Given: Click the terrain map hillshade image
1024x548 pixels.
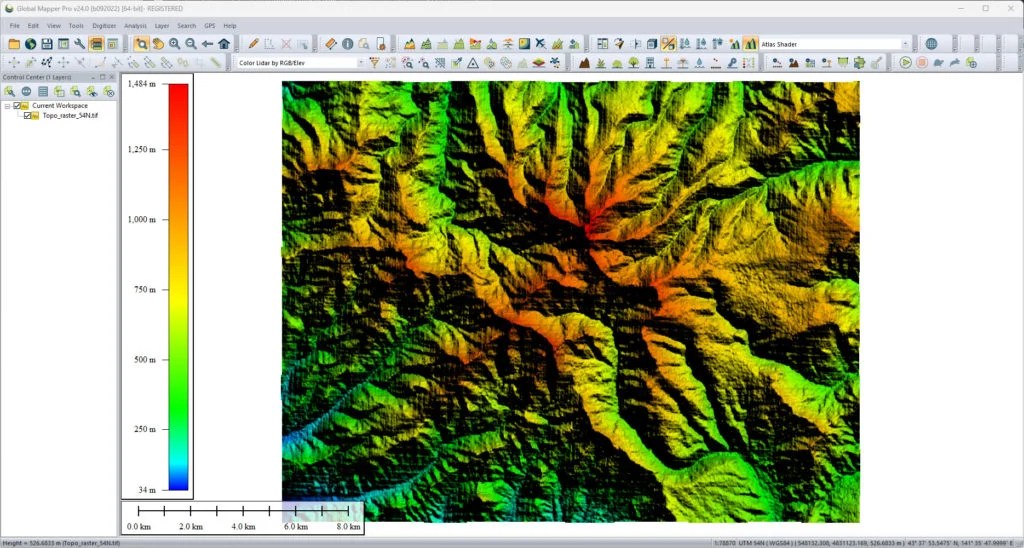Looking at the screenshot, I should (571, 301).
